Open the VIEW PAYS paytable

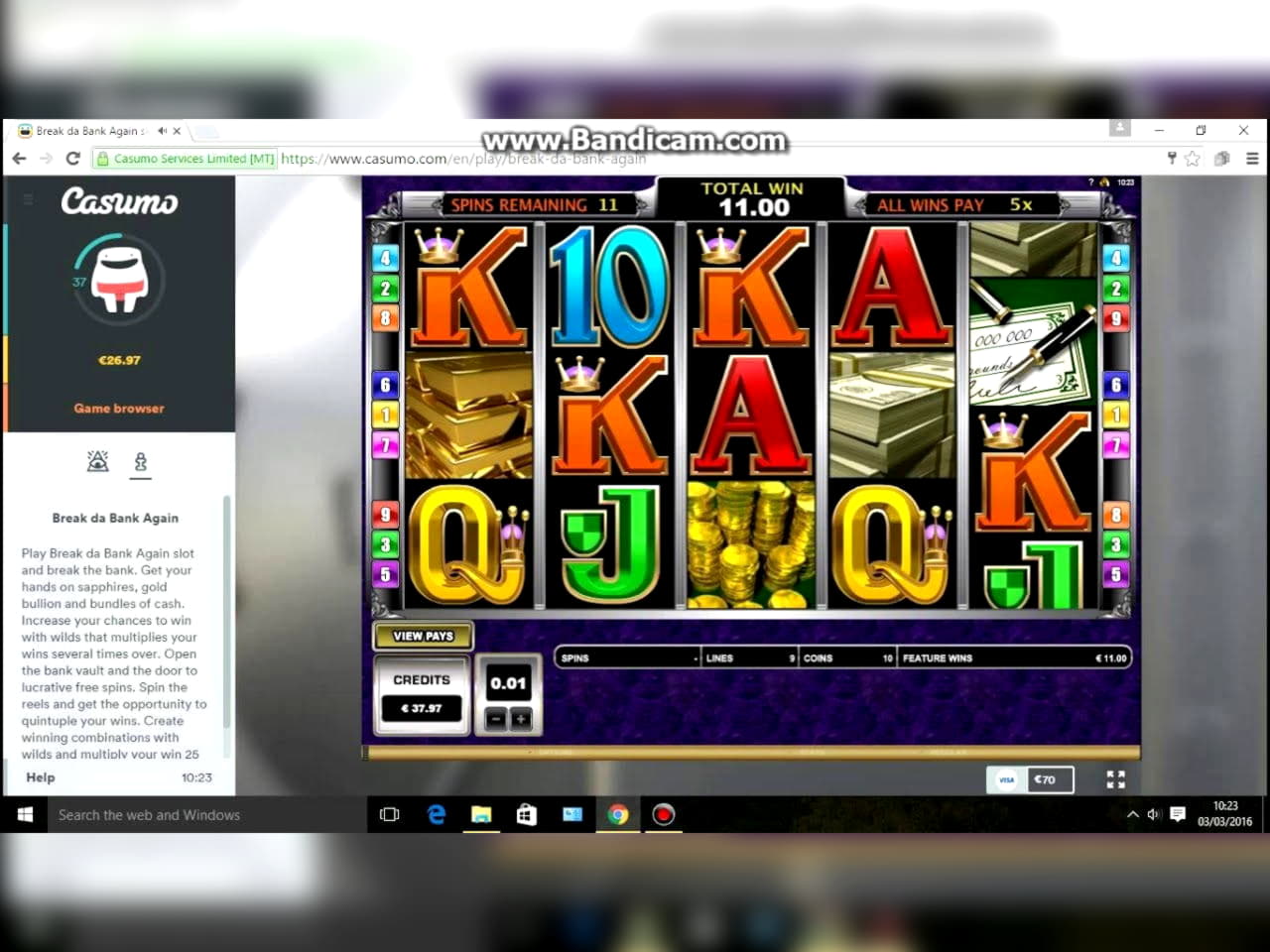(x=423, y=636)
